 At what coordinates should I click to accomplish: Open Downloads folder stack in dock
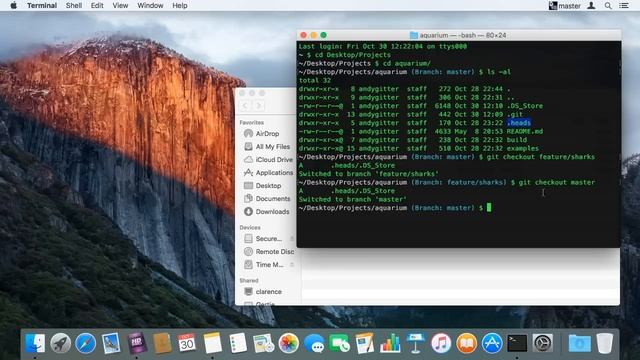[x=580, y=343]
